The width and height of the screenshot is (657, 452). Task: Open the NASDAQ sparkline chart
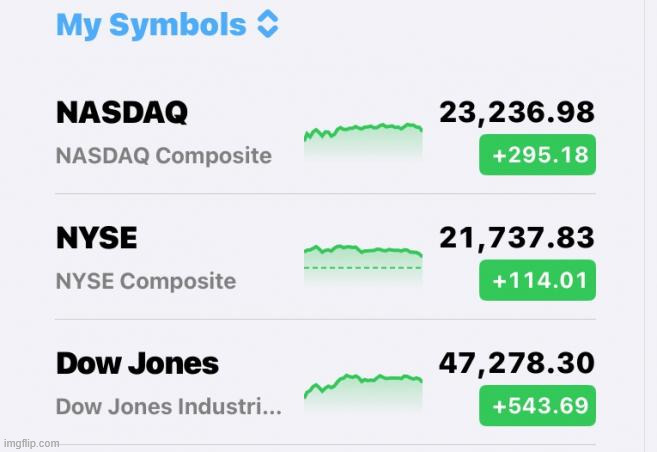coord(363,140)
